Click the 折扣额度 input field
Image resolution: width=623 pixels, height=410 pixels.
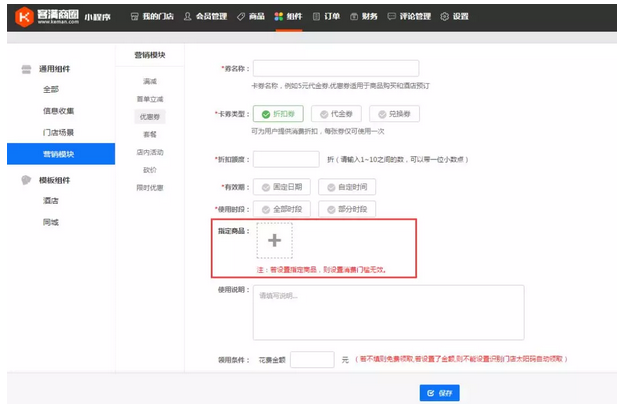[x=286, y=159]
